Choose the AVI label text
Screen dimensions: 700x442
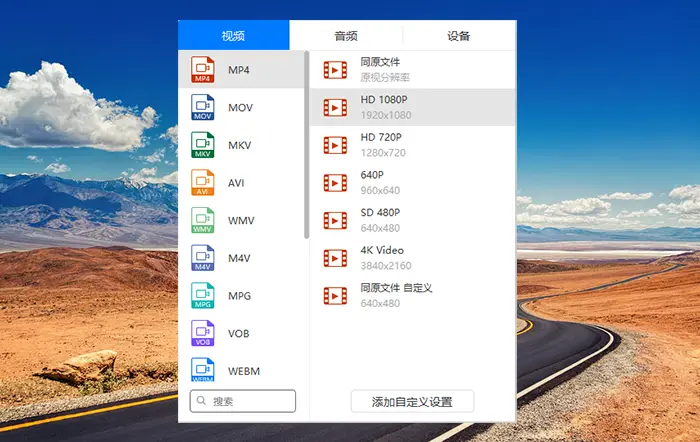[236, 183]
